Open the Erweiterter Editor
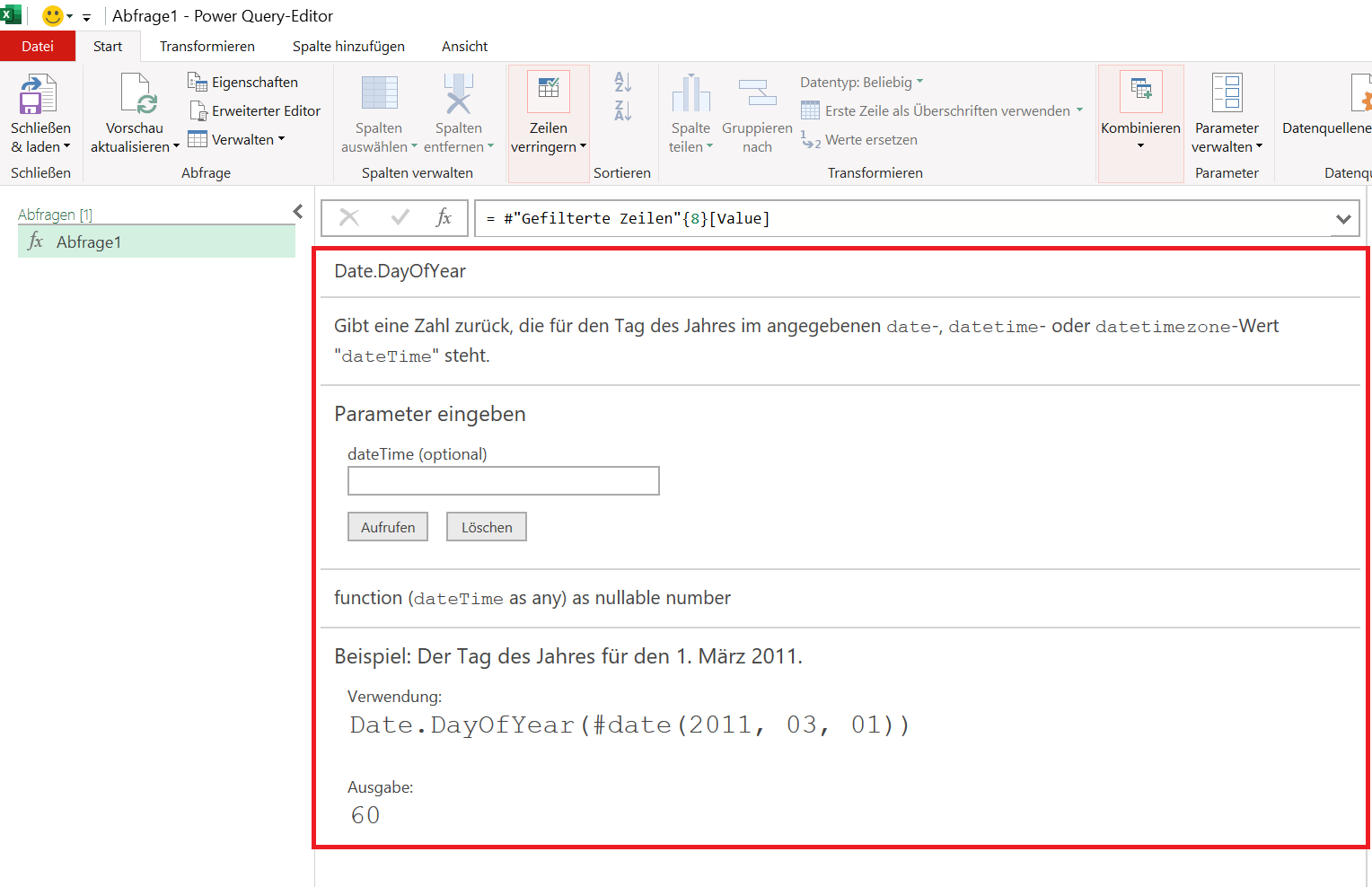Image resolution: width=1372 pixels, height=887 pixels. tap(255, 110)
